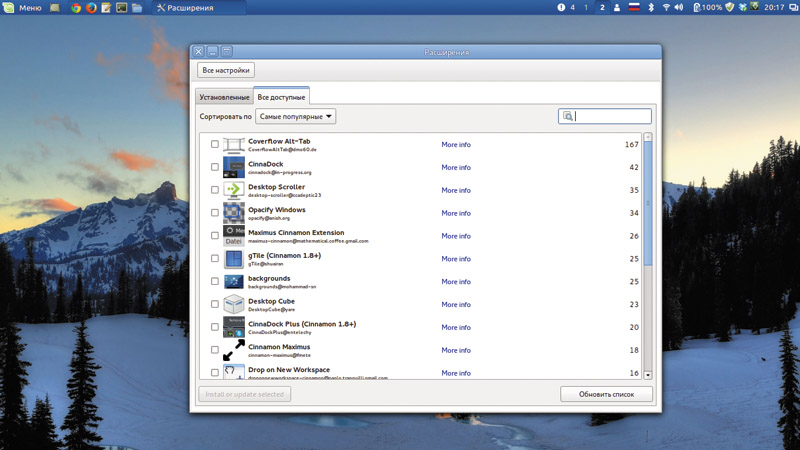Viewport: 800px width, 450px height.
Task: Select the Desktop Scroller checkbox
Action: (215, 190)
